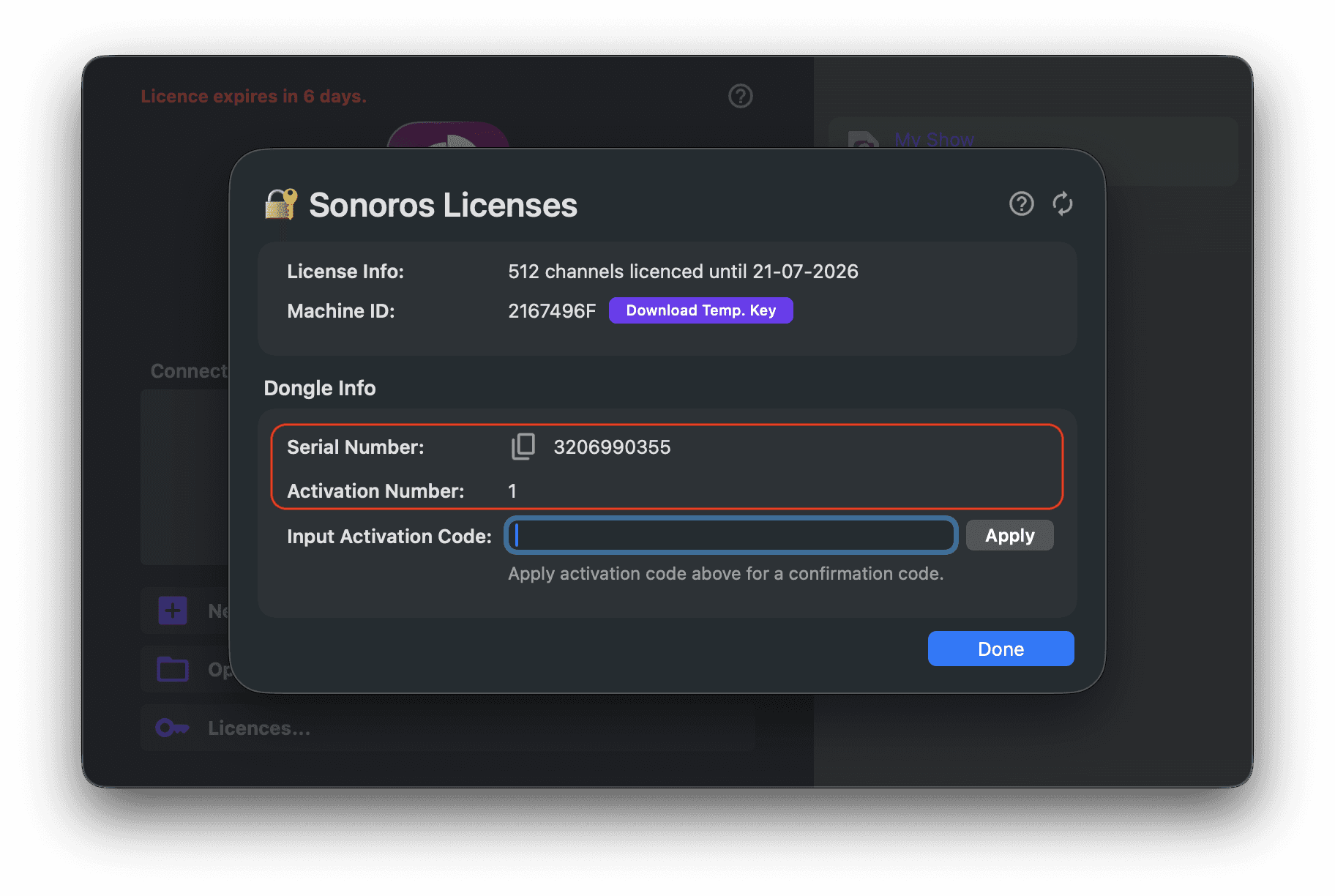Image resolution: width=1335 pixels, height=896 pixels.
Task: Click the activation number value 1
Action: tap(512, 491)
